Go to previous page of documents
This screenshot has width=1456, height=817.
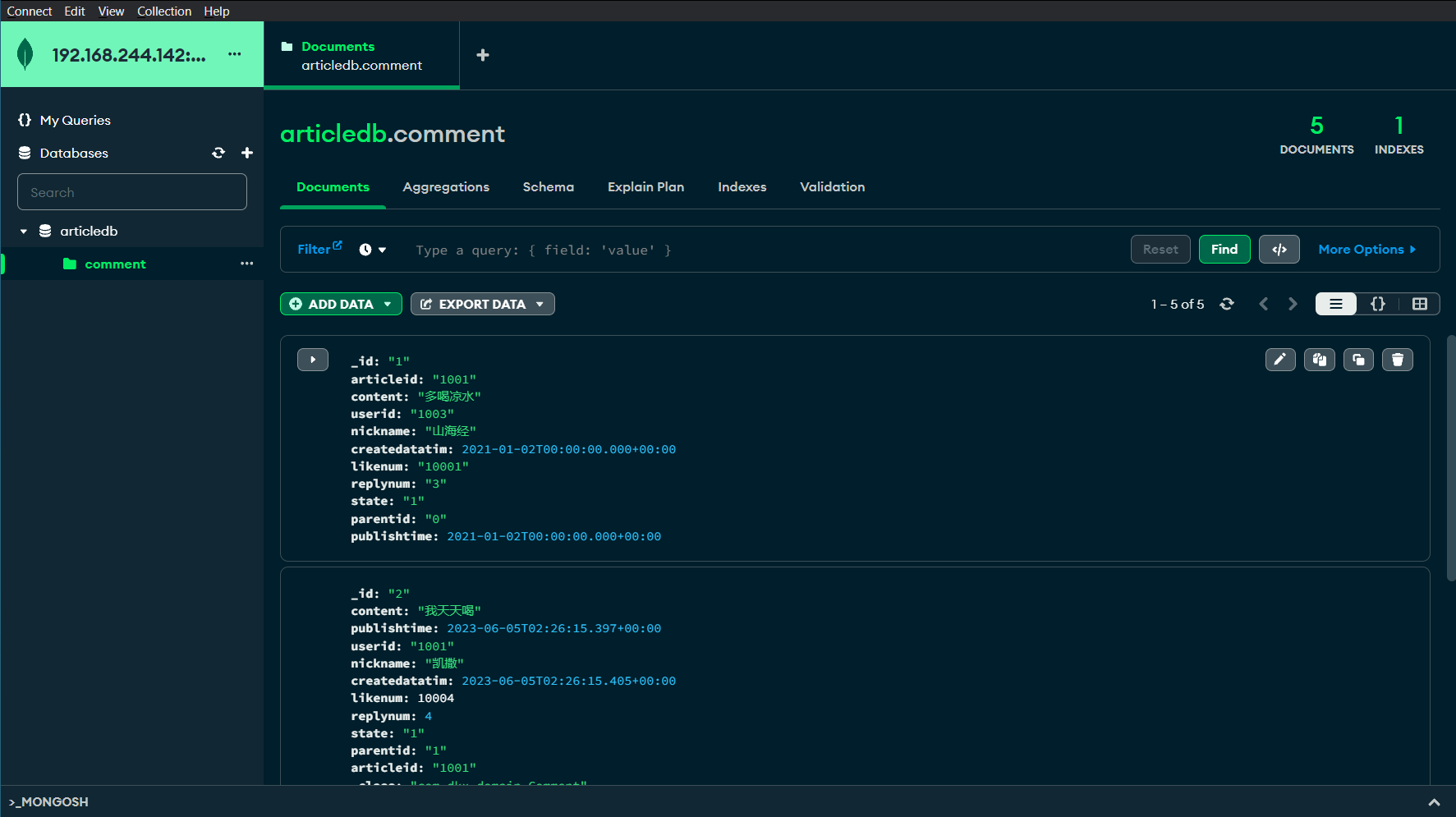pyautogui.click(x=1264, y=304)
